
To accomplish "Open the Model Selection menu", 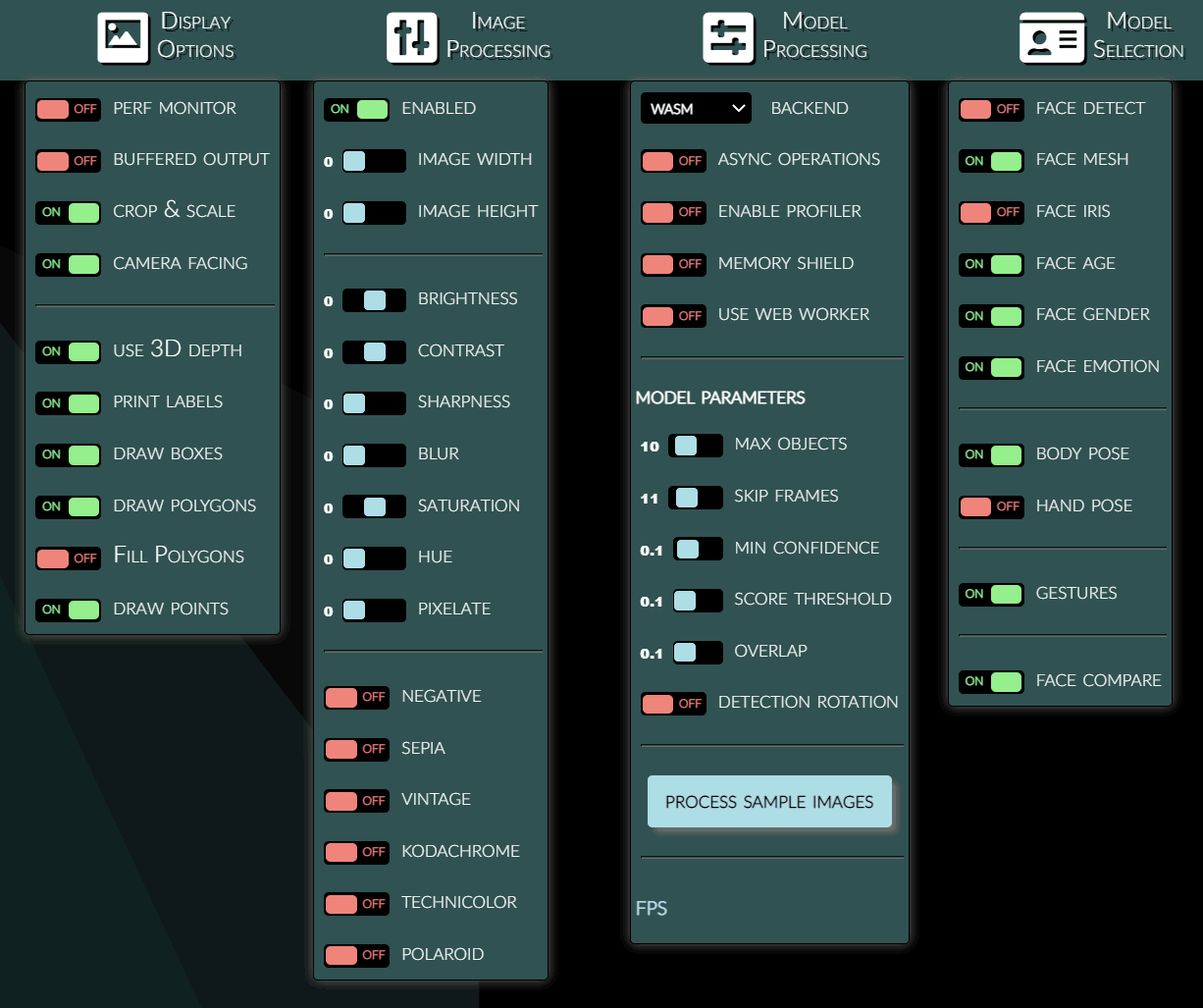I will point(1138,36).
